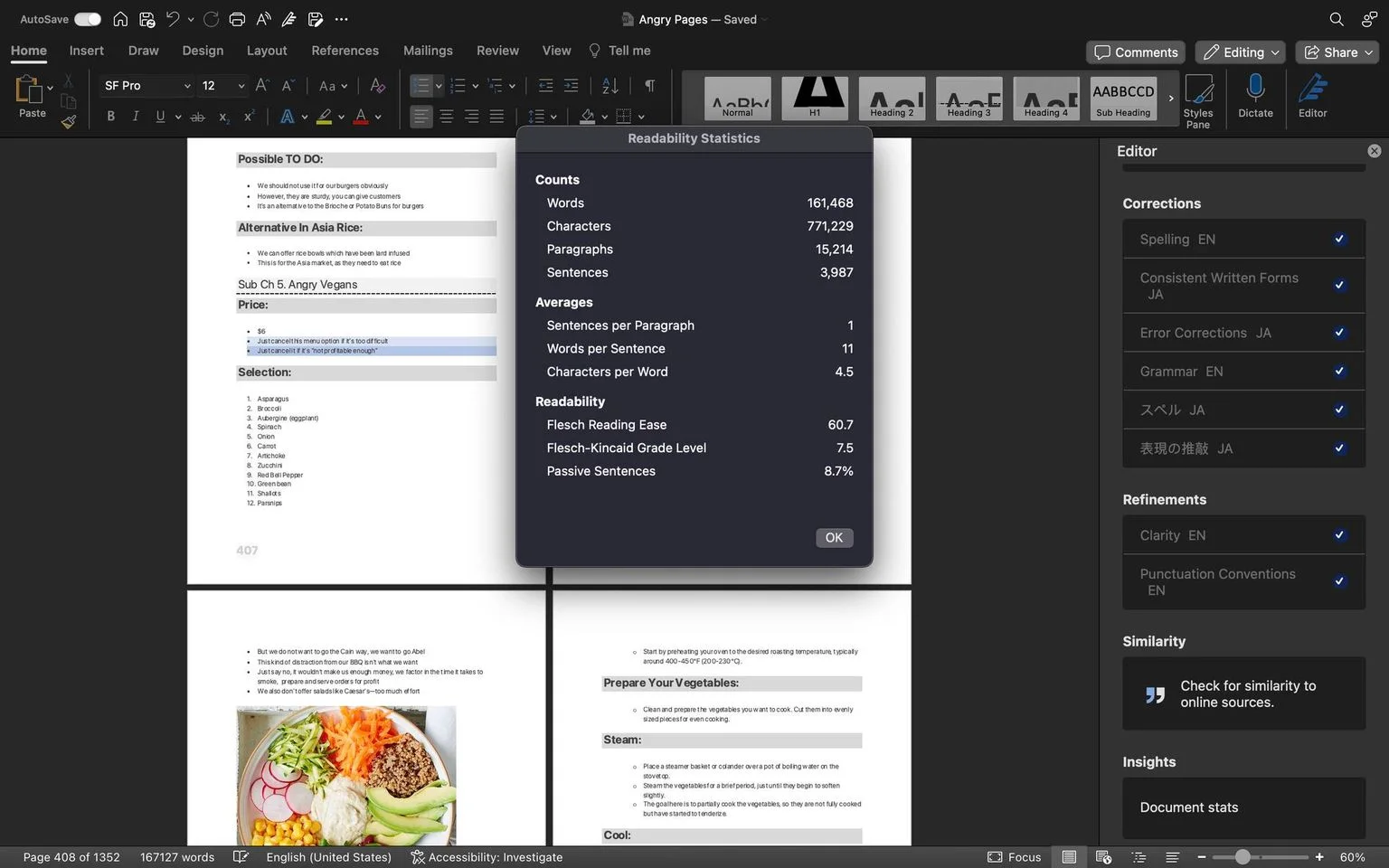
Task: Click OK in Readability Statistics
Action: coord(834,537)
